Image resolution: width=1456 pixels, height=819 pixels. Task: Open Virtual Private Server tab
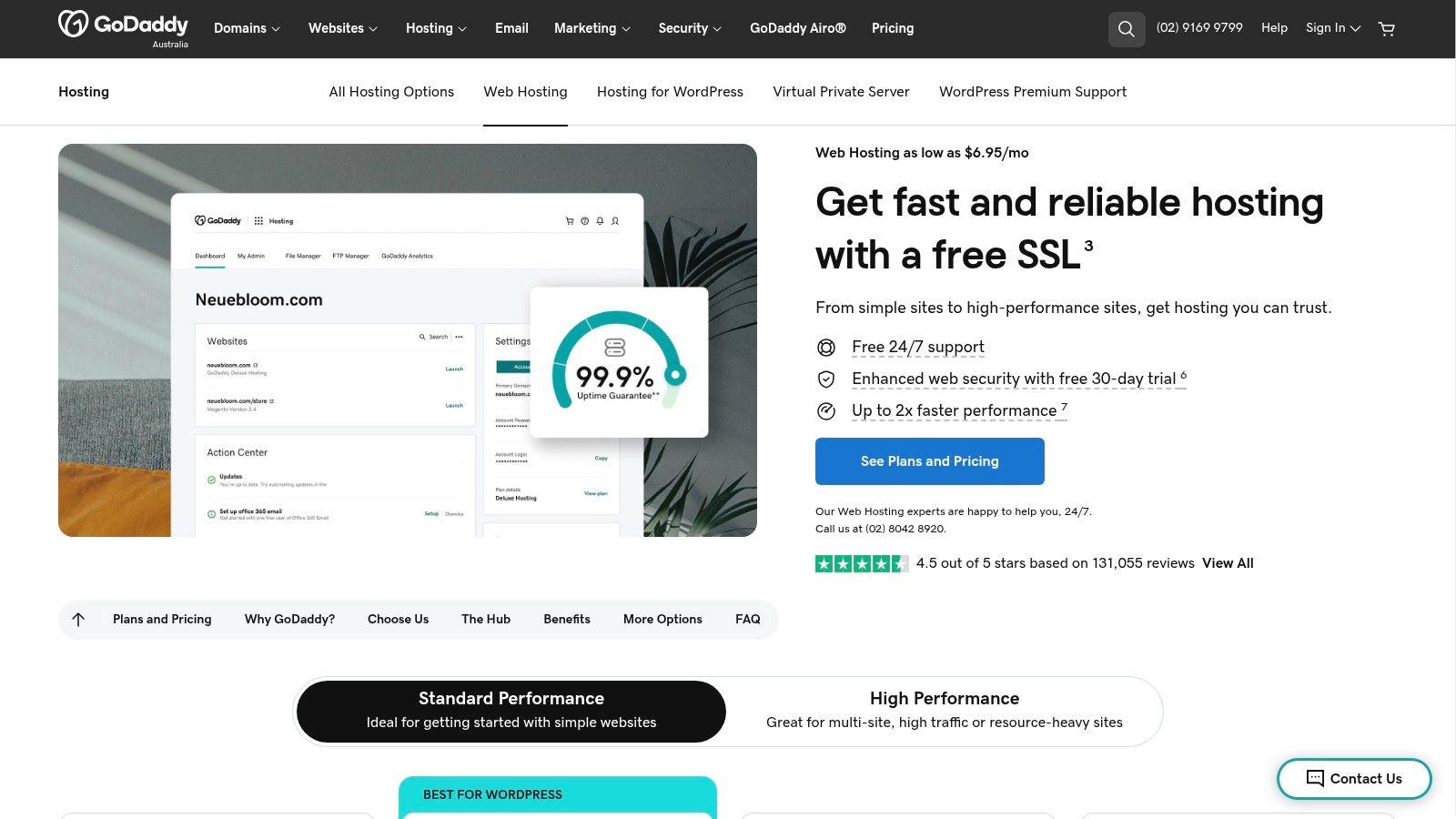pos(841,92)
